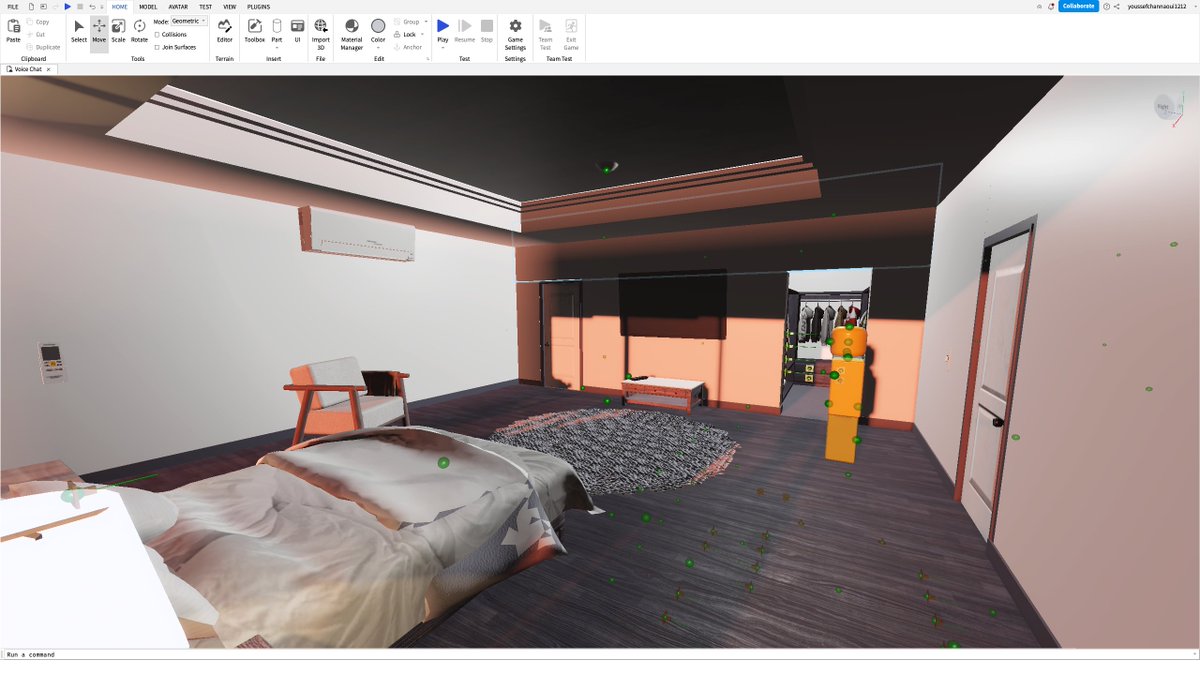Screen dimensions: 1200x675
Task: Switch to the TEST ribbon tab
Action: point(205,6)
